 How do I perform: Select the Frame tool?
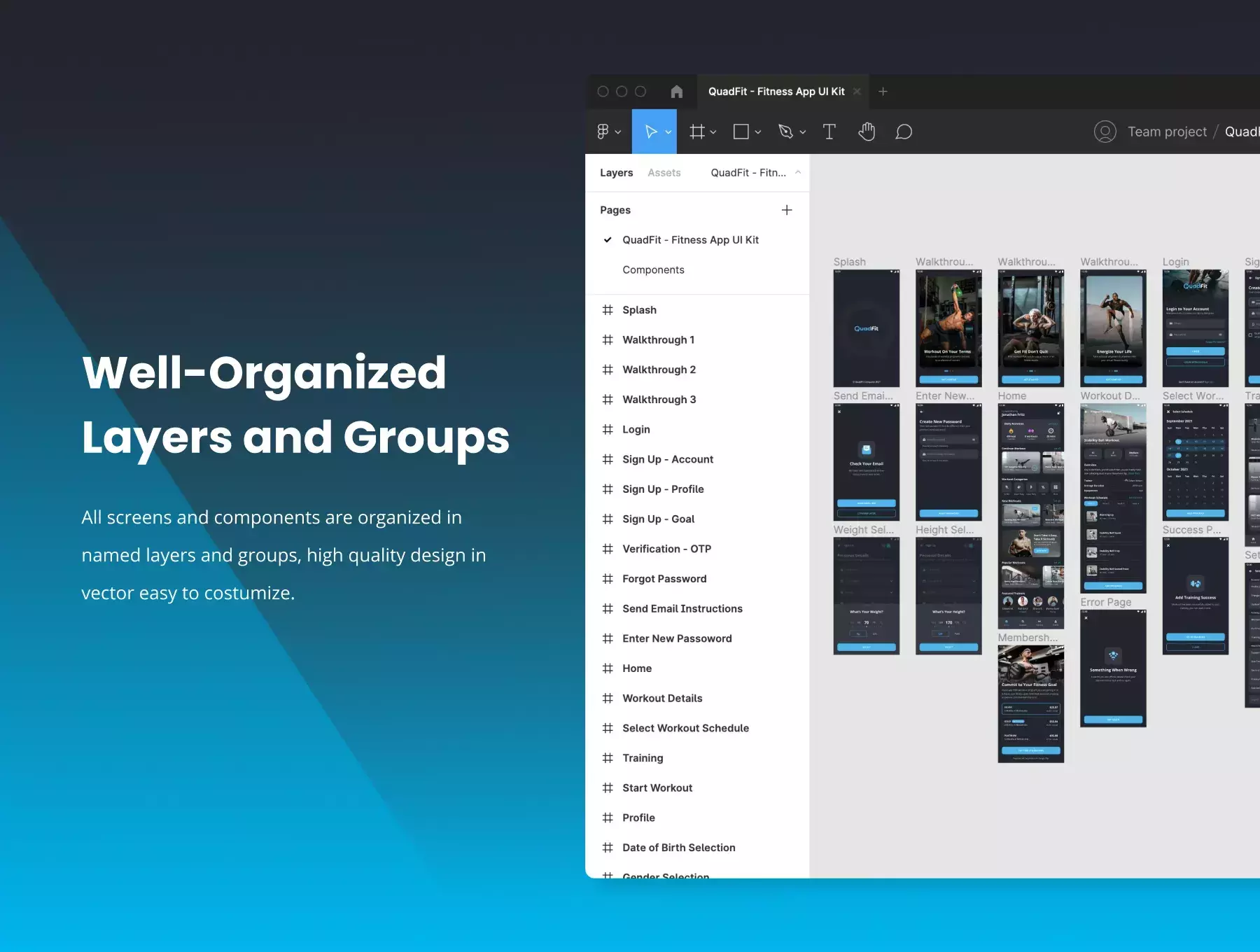coord(696,132)
